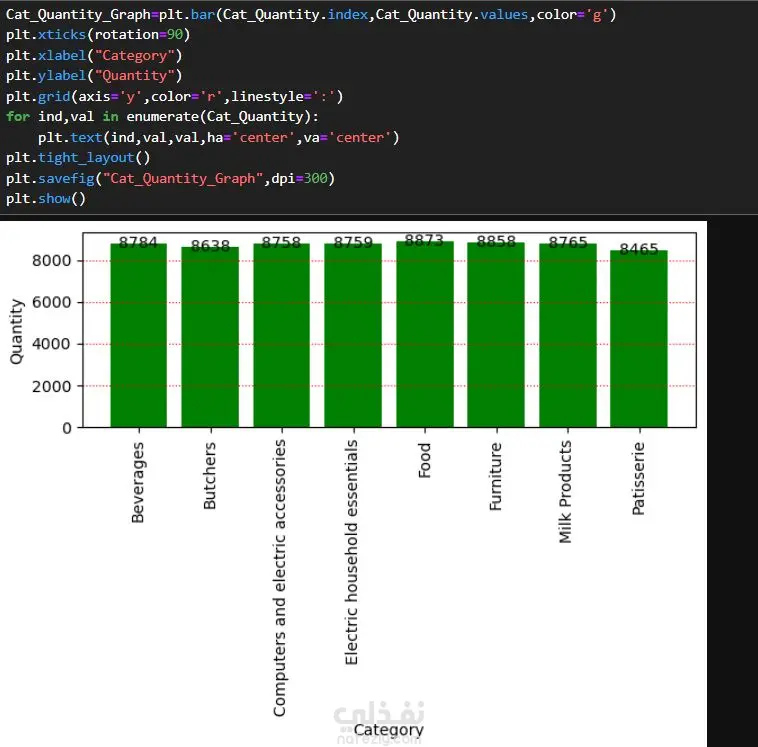Click the plt.show() line

tap(46, 199)
